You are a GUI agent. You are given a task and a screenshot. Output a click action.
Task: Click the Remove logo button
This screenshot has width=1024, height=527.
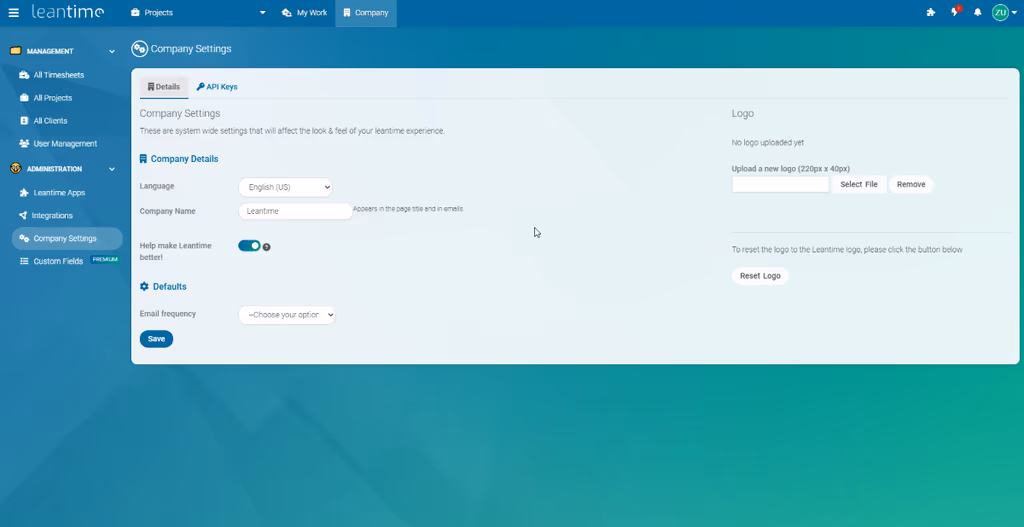click(911, 184)
